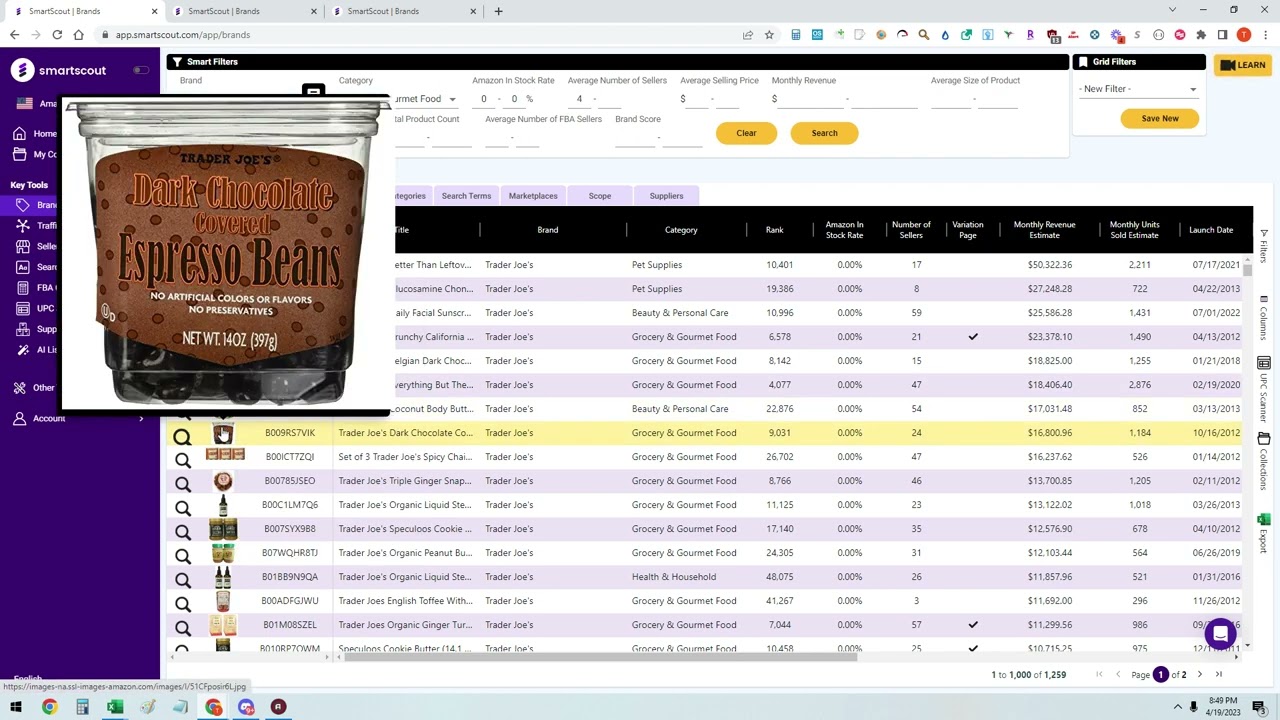Open the Other Tools sidebar icon
Screen dimensions: 1280x720
(x=19, y=388)
